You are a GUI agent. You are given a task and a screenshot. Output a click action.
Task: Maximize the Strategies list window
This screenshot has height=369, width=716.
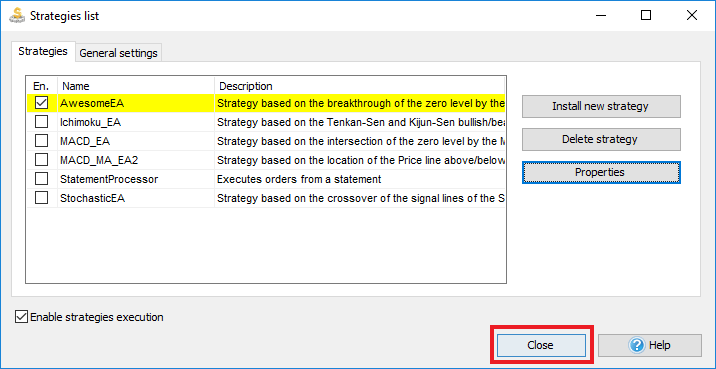pos(646,16)
